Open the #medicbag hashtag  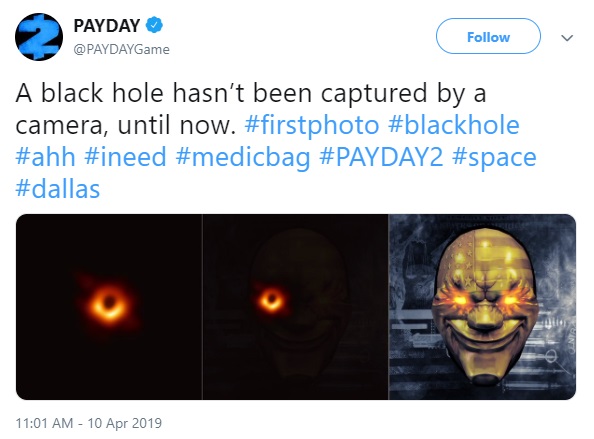pos(243,158)
